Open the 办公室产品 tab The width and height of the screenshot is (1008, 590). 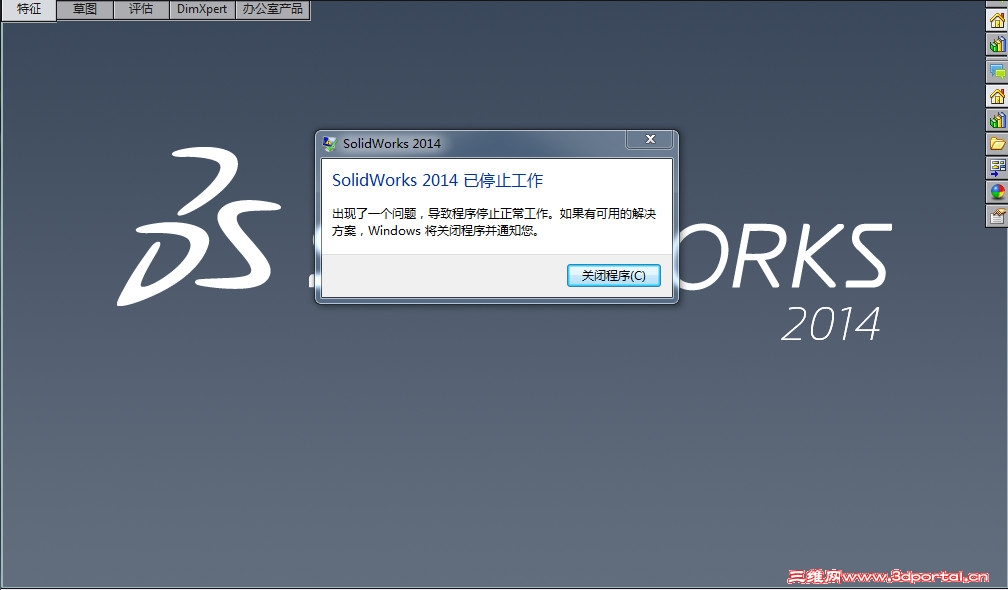(273, 10)
